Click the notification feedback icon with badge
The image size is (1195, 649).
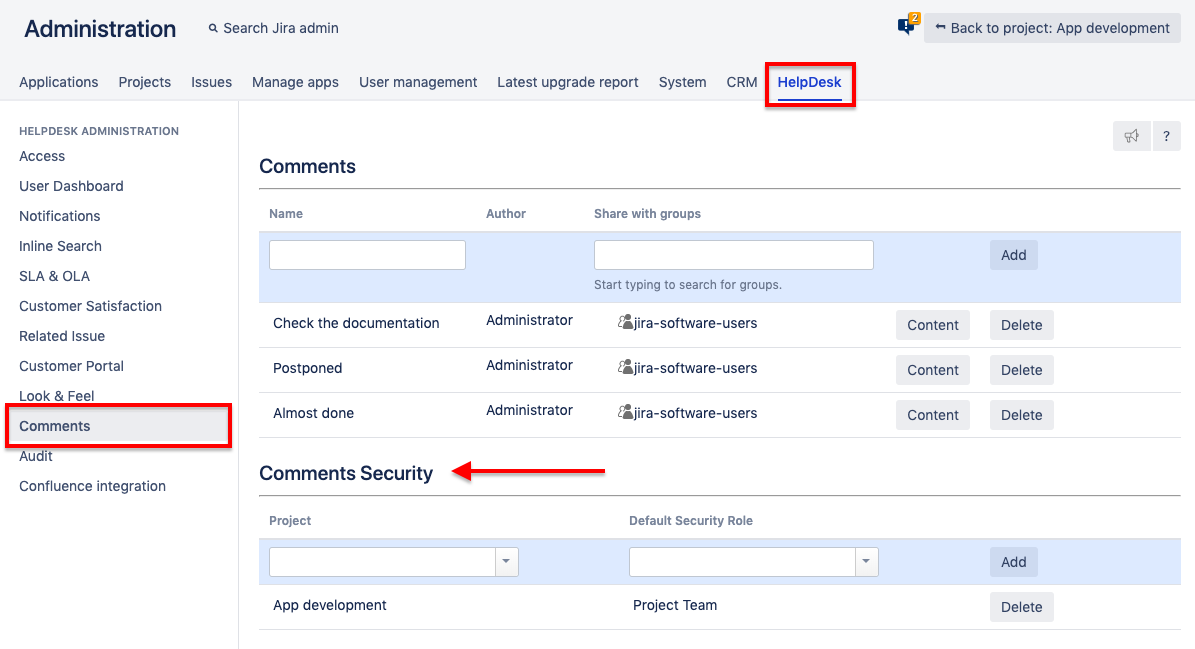point(908,26)
